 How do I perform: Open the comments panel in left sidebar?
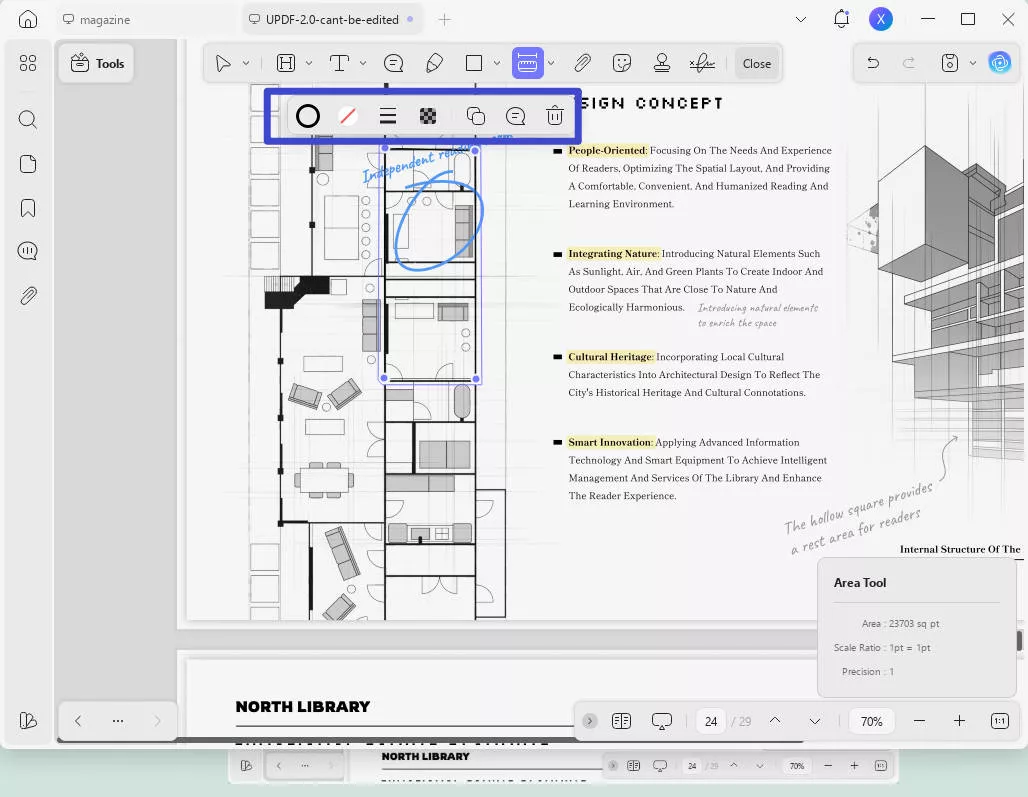click(27, 250)
